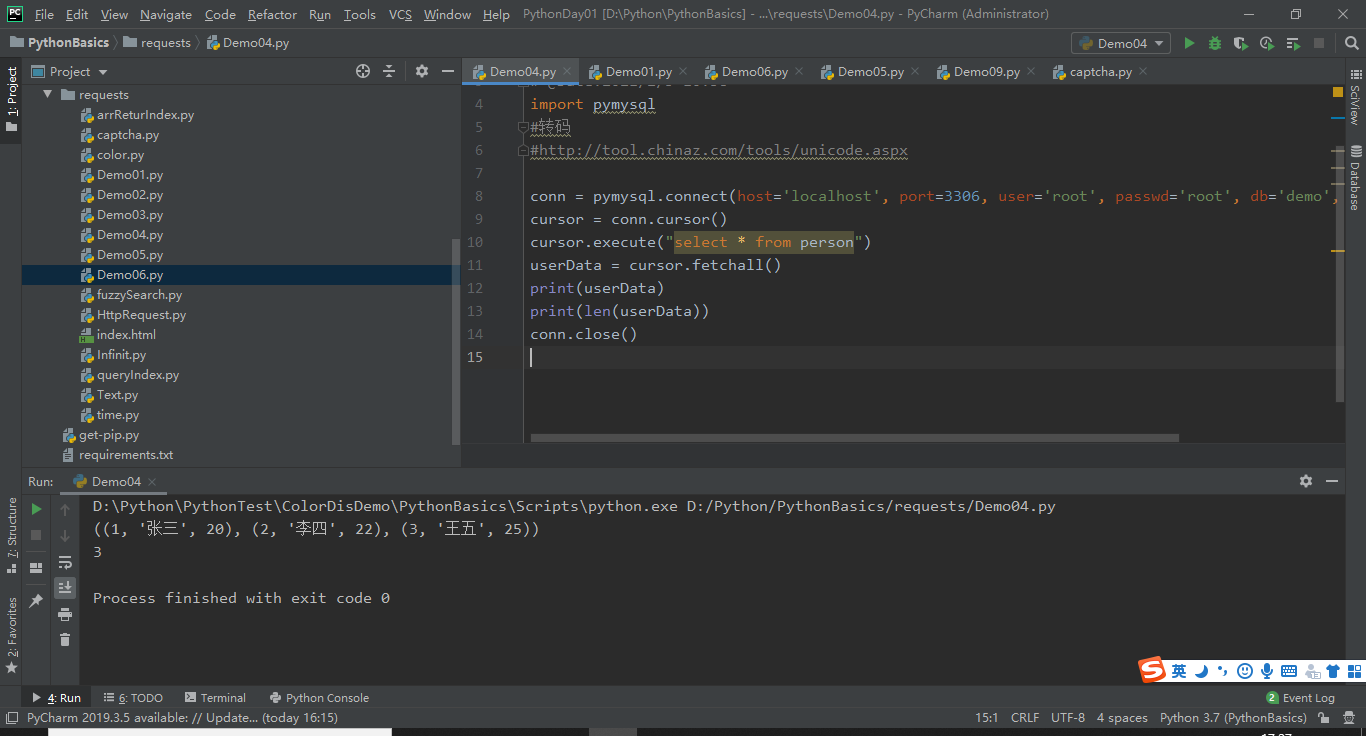Viewport: 1366px width, 736px height.
Task: Toggle scroll to end in the Run console
Action: coord(65,588)
